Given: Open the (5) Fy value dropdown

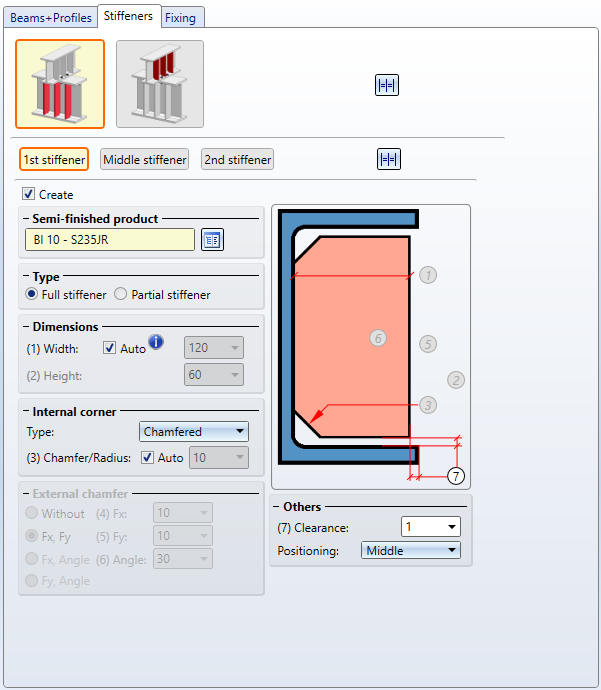Looking at the screenshot, I should (x=183, y=536).
